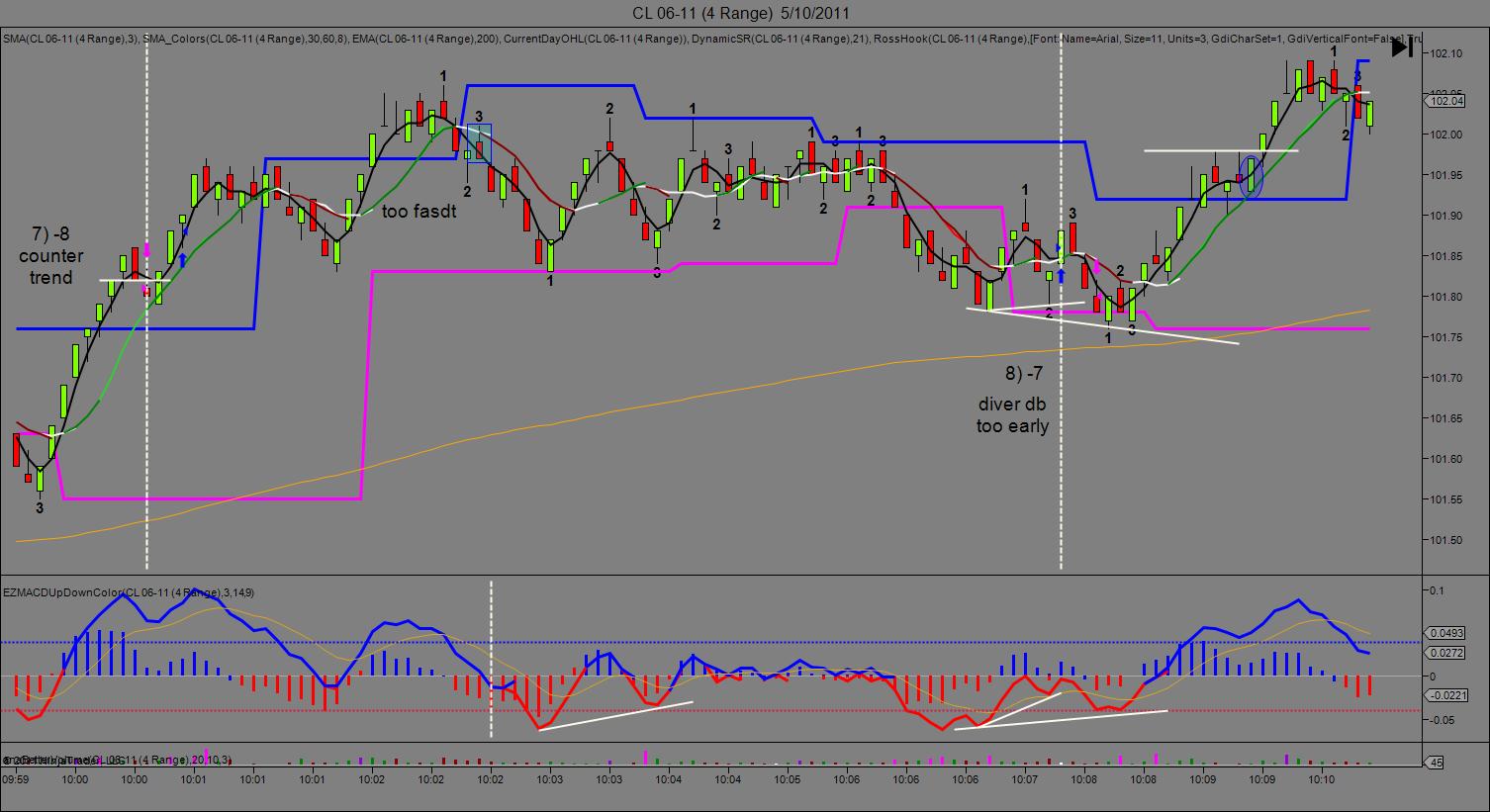The width and height of the screenshot is (1490, 812).
Task: Click the 101.60 price axis label
Action: tap(1445, 459)
